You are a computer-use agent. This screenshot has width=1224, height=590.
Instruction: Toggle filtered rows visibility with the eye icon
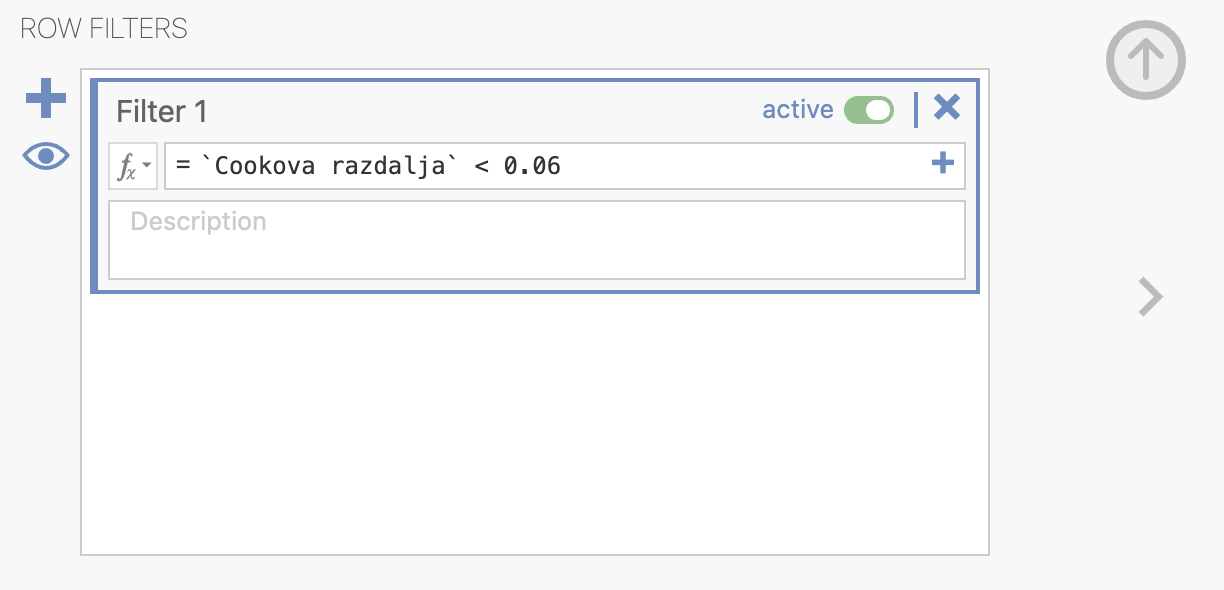[46, 156]
